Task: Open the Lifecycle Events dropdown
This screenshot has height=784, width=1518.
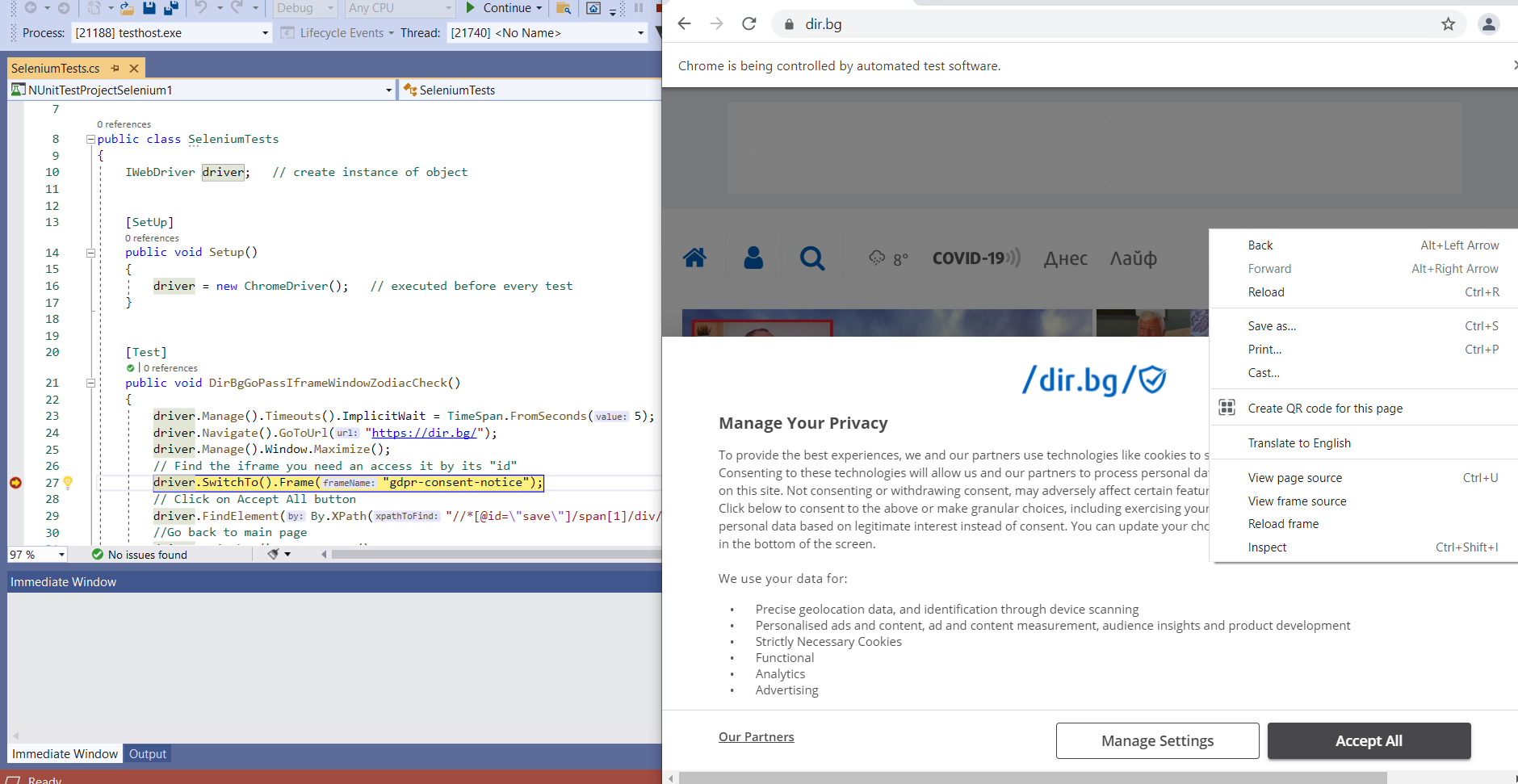Action: click(x=338, y=33)
